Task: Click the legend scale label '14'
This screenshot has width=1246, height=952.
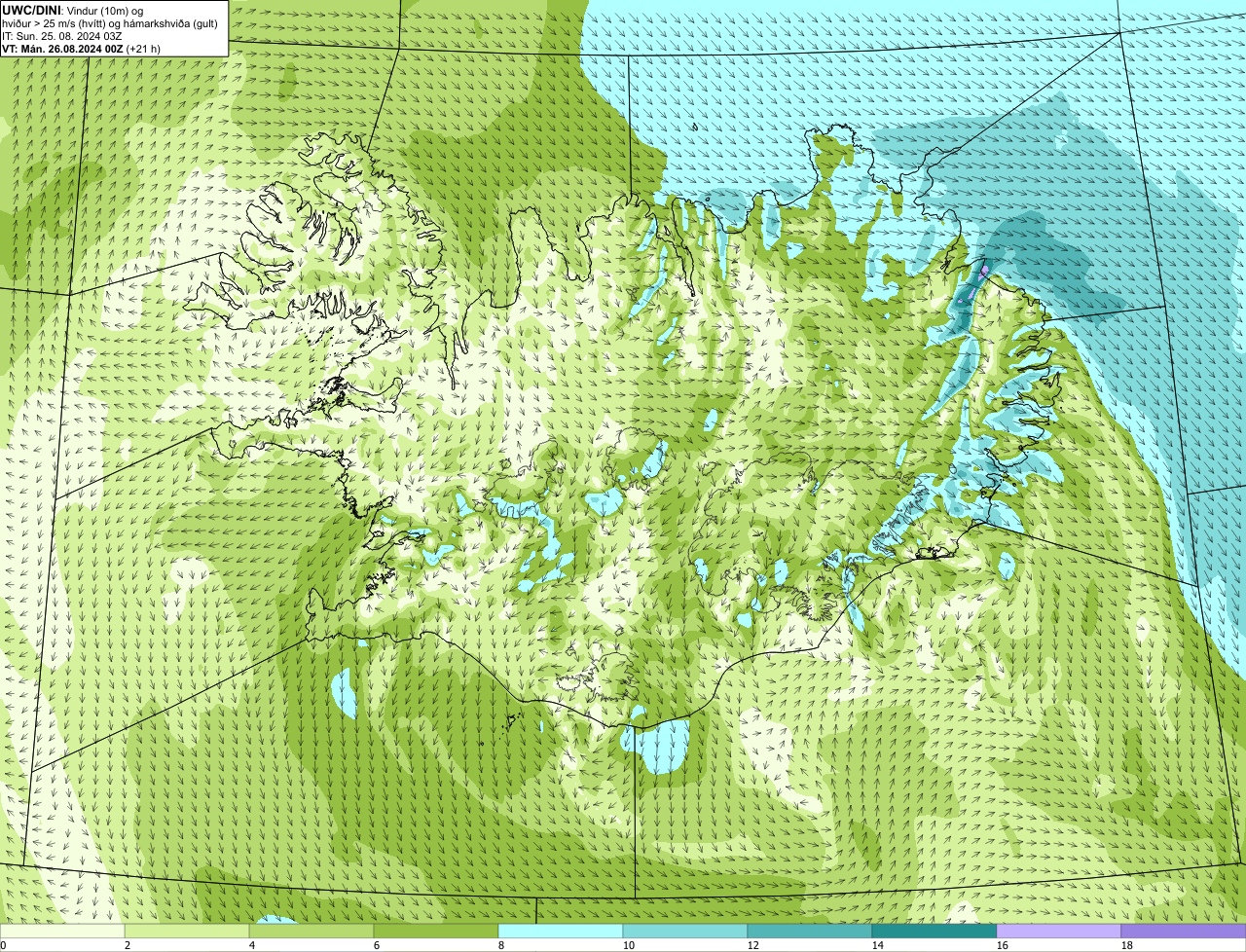Action: [878, 945]
